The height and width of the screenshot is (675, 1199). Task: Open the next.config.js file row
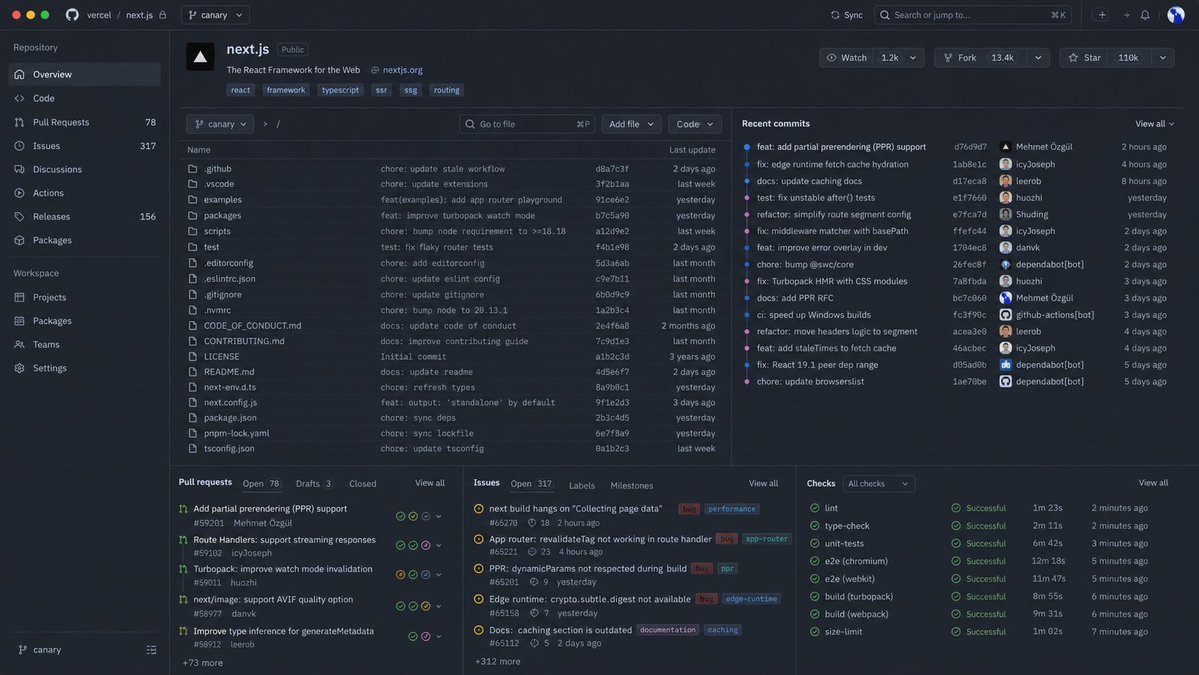coord(451,402)
